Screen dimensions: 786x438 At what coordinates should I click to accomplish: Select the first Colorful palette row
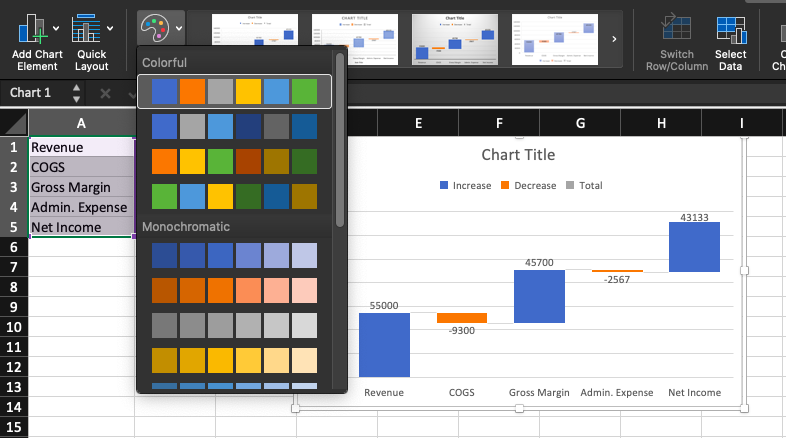(234, 92)
